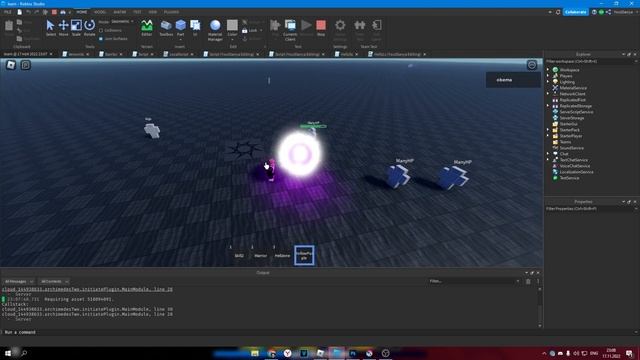640x360 pixels.
Task: Expand the ReplicatedStorage tree node
Action: [x=548, y=106]
